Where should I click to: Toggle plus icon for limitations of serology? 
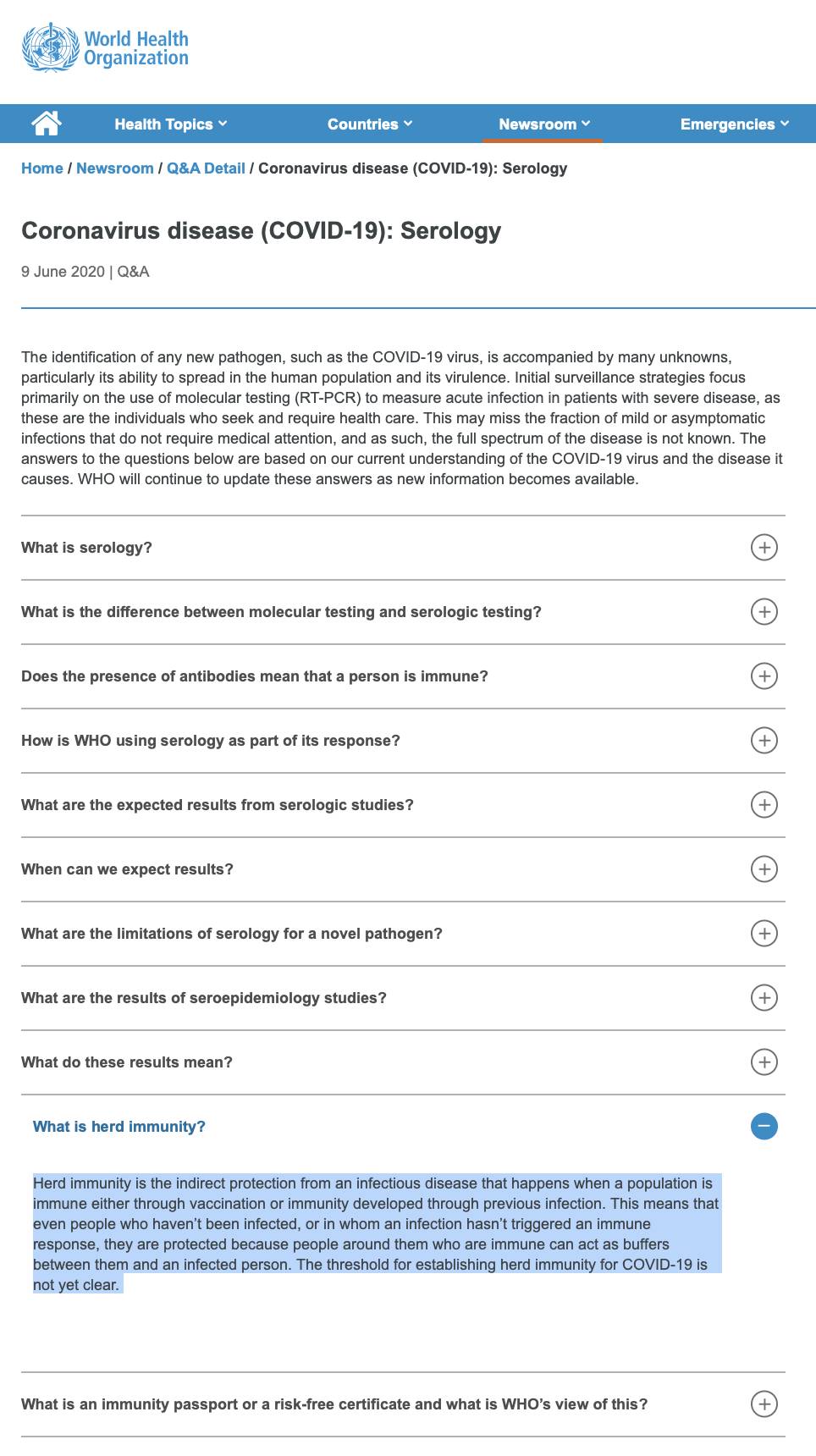764,934
